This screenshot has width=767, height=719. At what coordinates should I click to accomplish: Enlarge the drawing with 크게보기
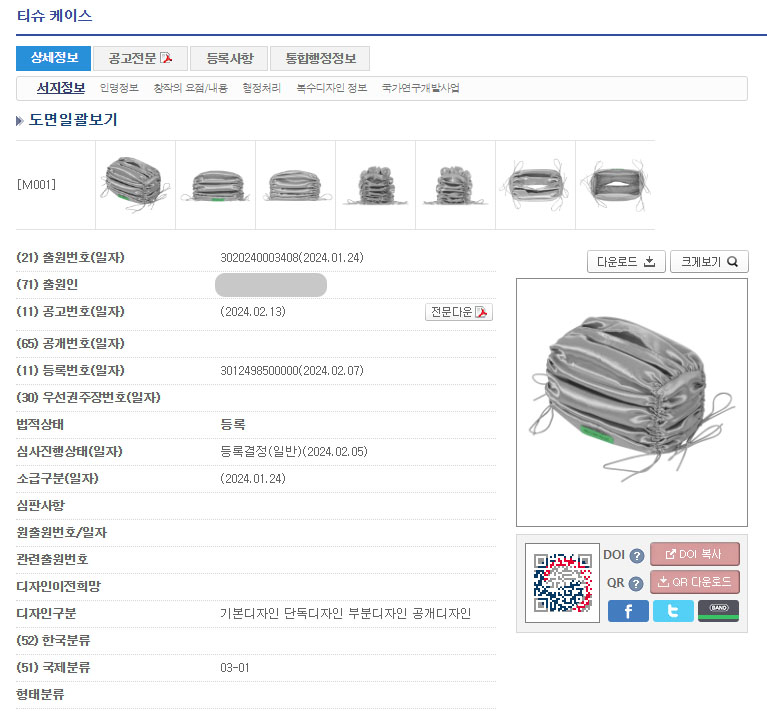[708, 262]
